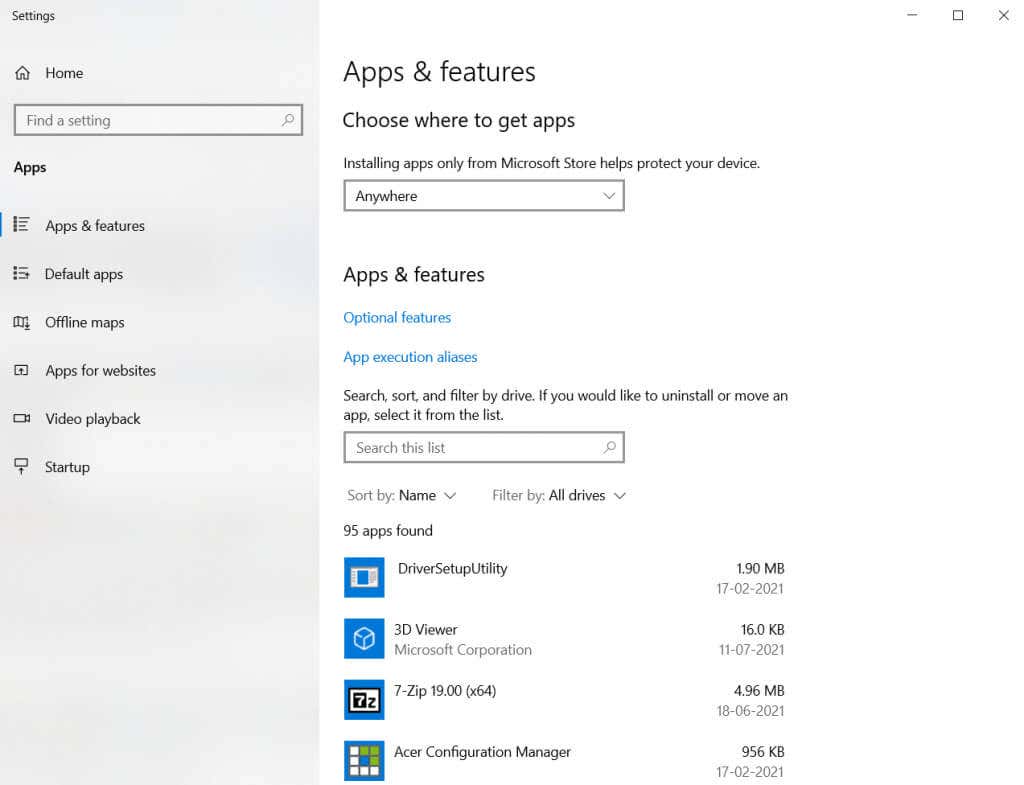Select the 3D Viewer app name
Image resolution: width=1024 pixels, height=785 pixels.
pyautogui.click(x=426, y=630)
